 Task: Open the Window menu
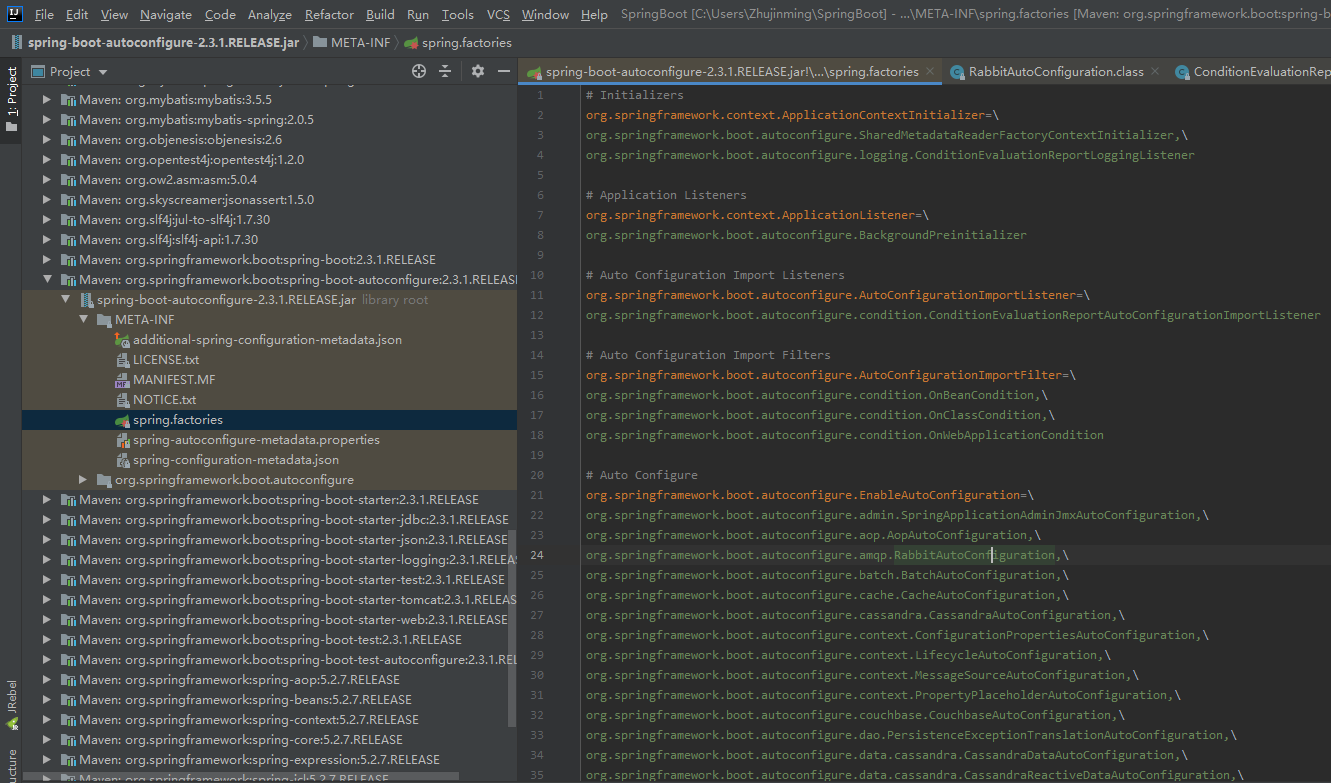tap(545, 14)
